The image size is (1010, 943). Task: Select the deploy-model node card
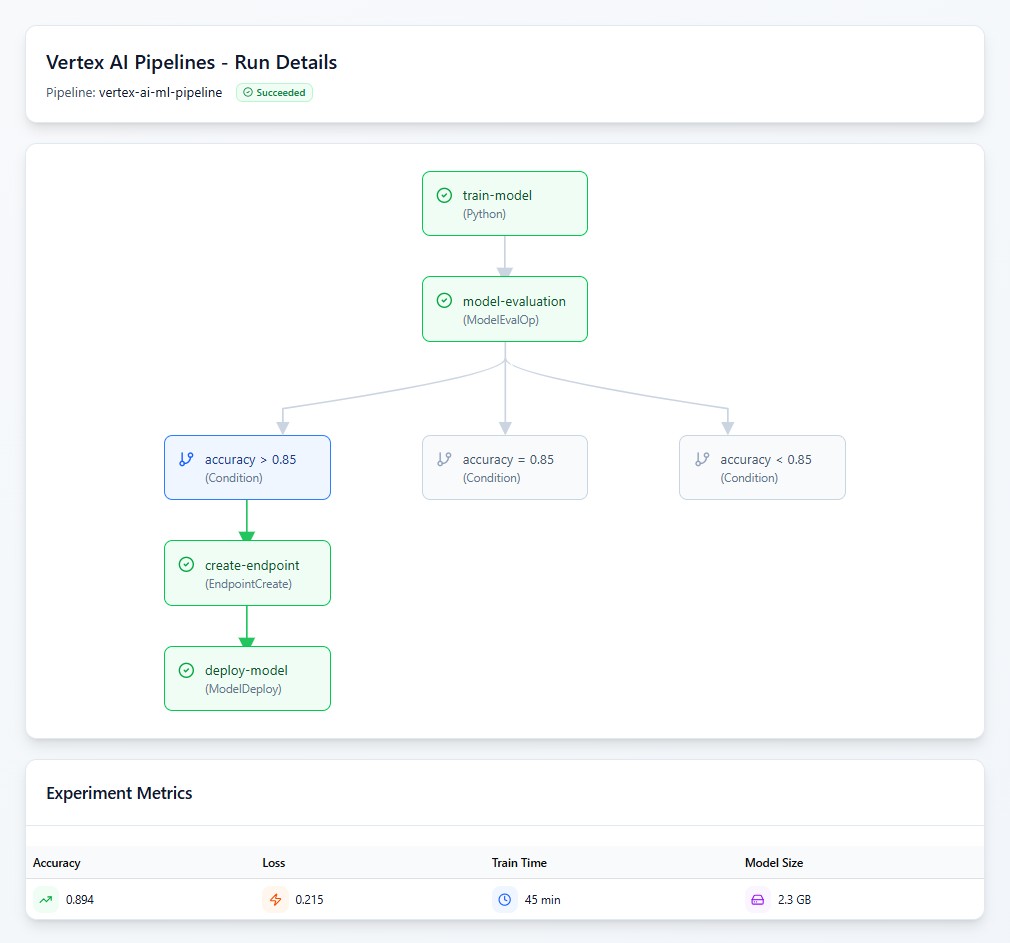click(x=247, y=678)
